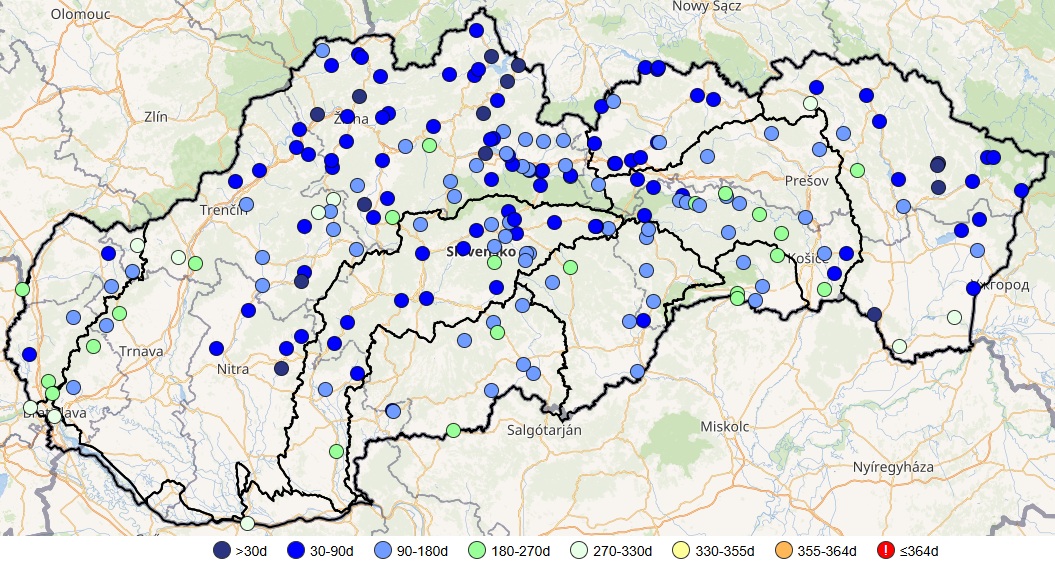Click the easternmost blue station marker
This screenshot has height=565, width=1055.
tap(1021, 190)
